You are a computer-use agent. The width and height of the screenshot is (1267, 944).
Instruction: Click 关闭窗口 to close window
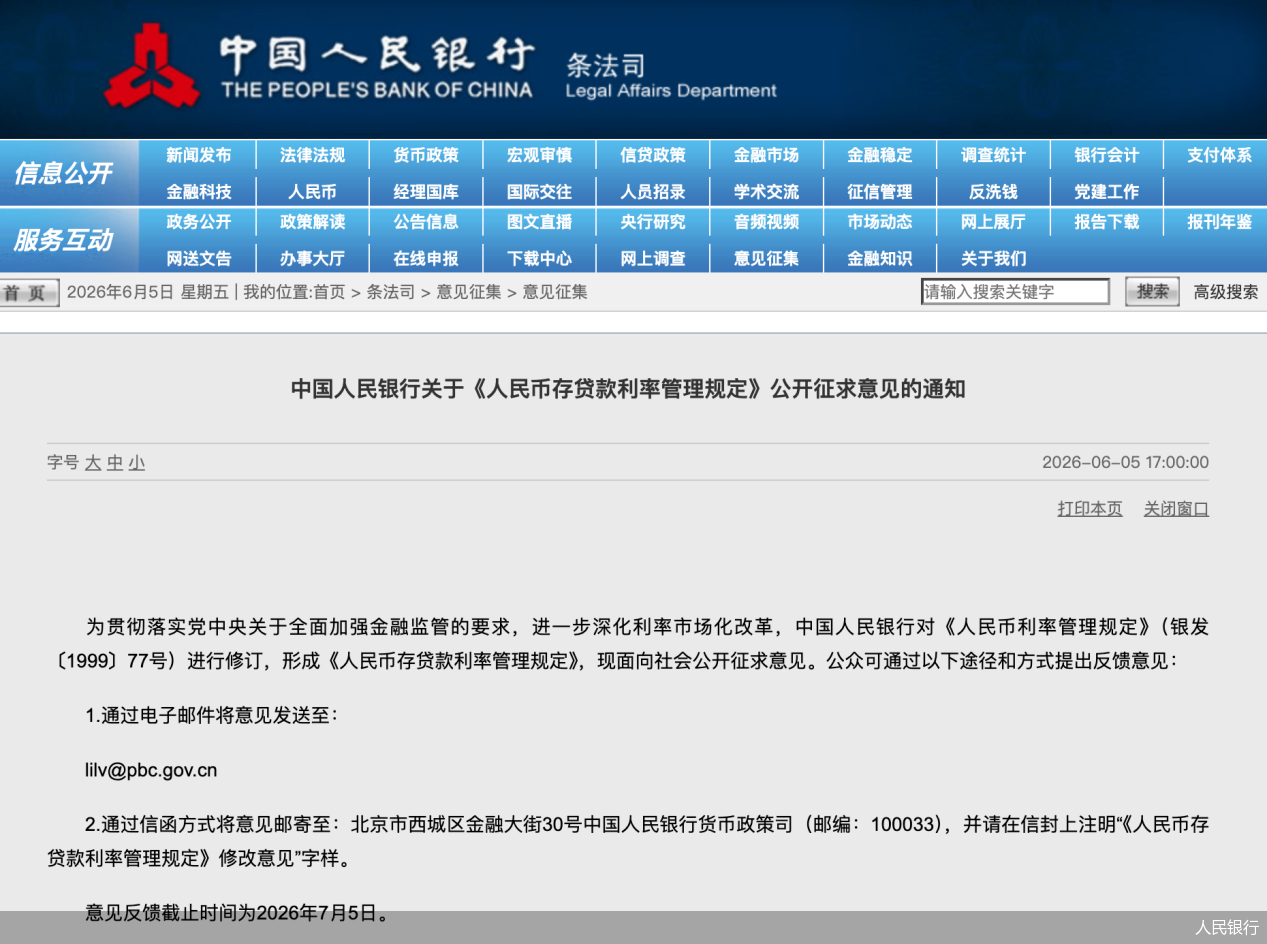pyautogui.click(x=1176, y=509)
